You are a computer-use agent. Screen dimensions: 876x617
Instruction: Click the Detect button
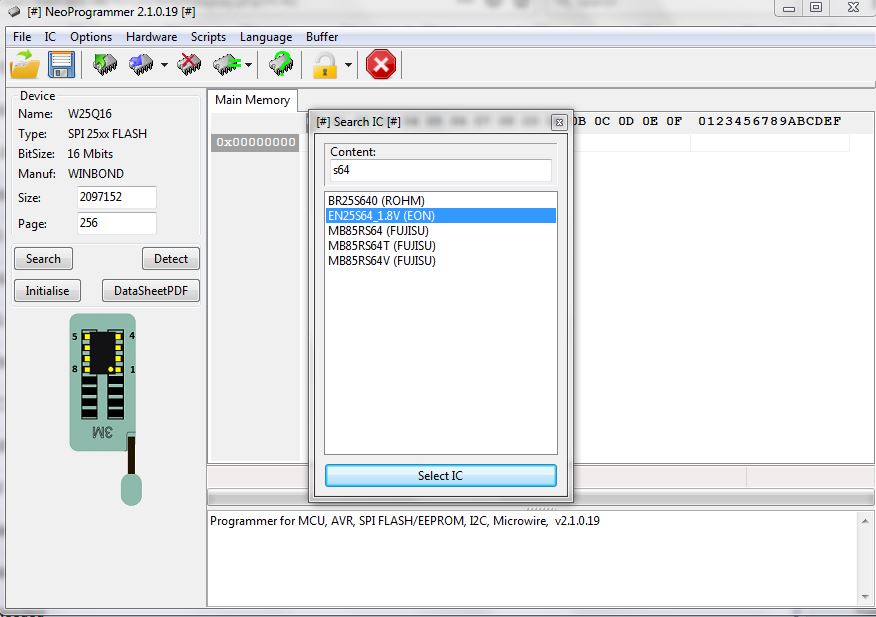(171, 259)
